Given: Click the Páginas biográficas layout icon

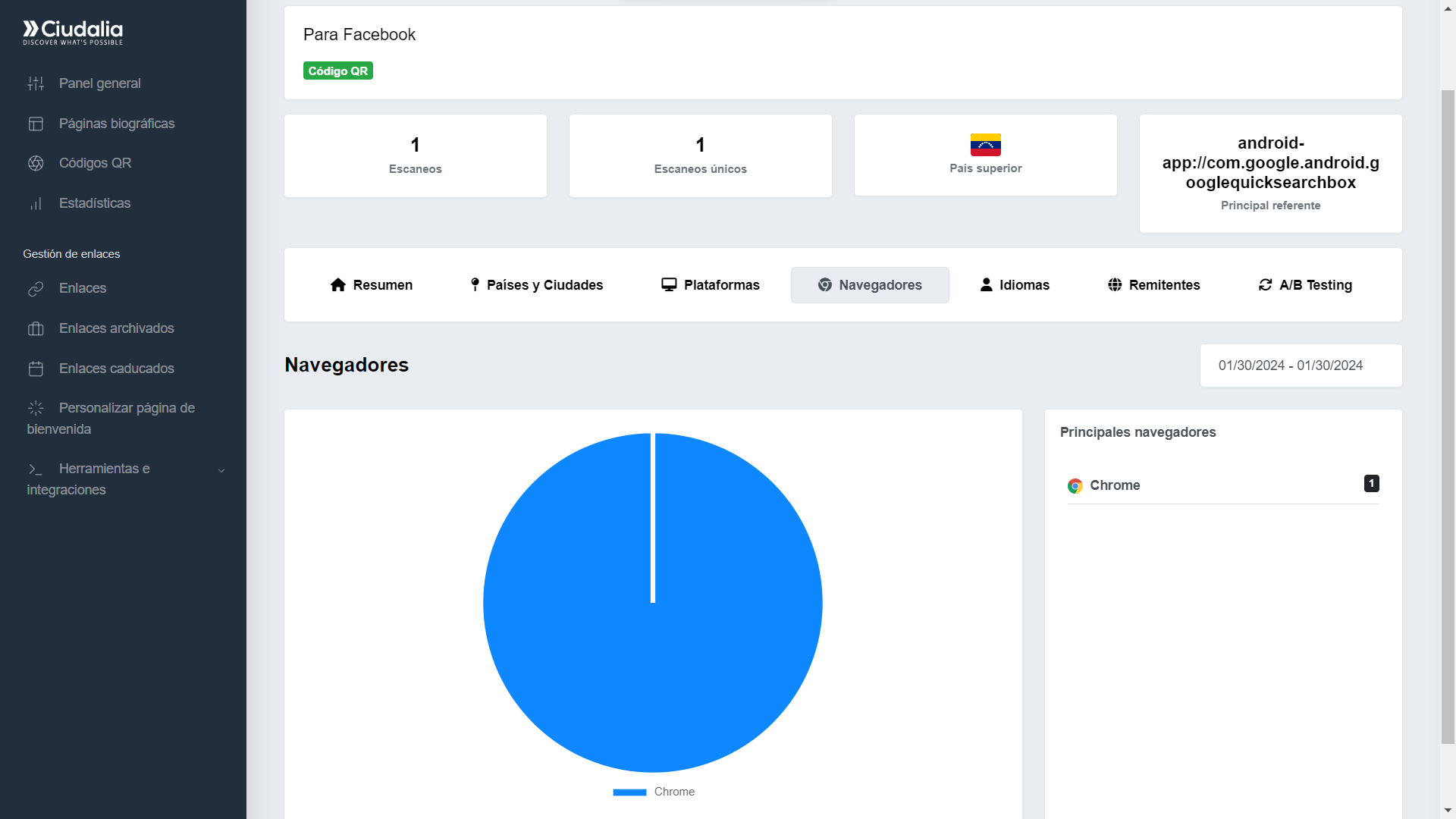Looking at the screenshot, I should coord(36,124).
